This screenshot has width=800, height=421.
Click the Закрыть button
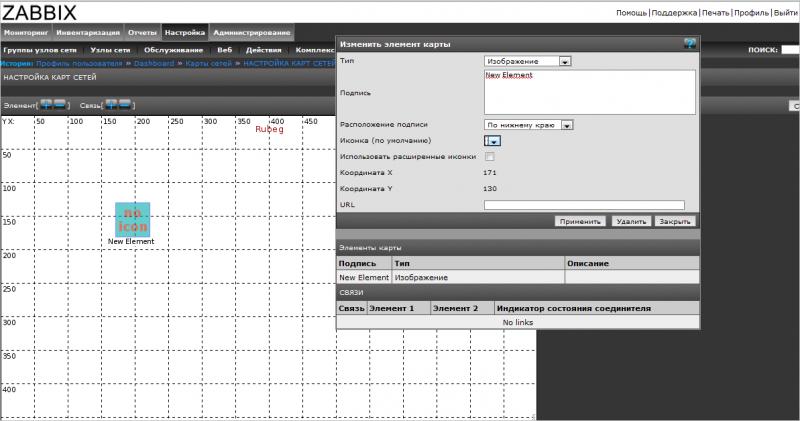(674, 221)
